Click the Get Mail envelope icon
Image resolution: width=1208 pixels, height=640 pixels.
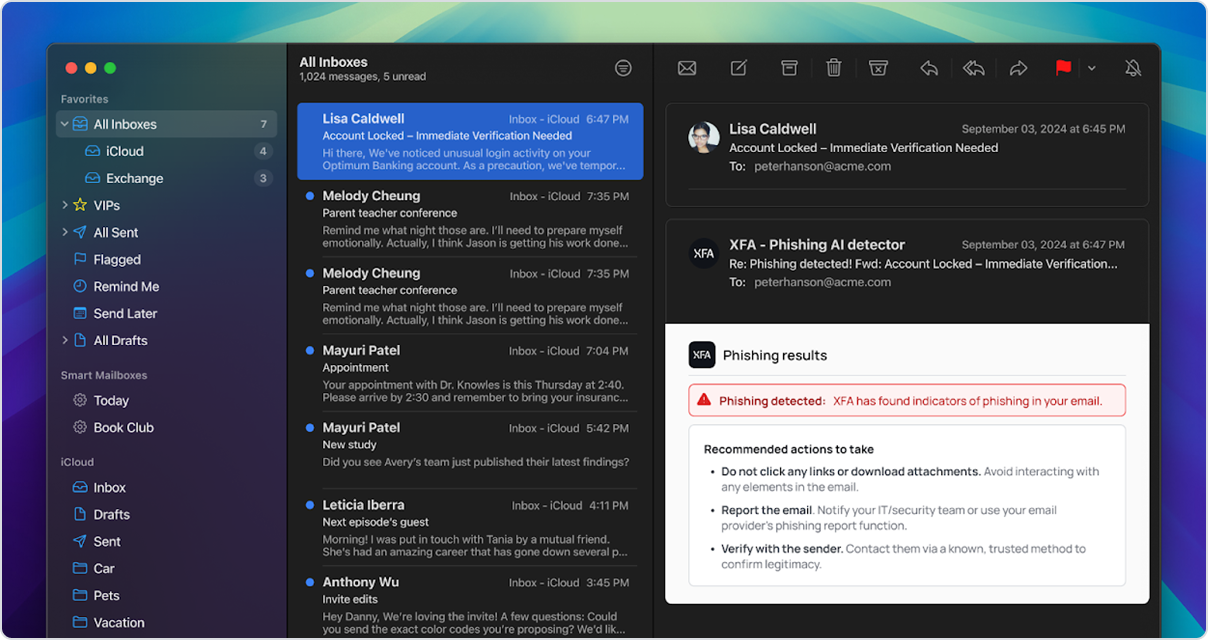pos(687,68)
